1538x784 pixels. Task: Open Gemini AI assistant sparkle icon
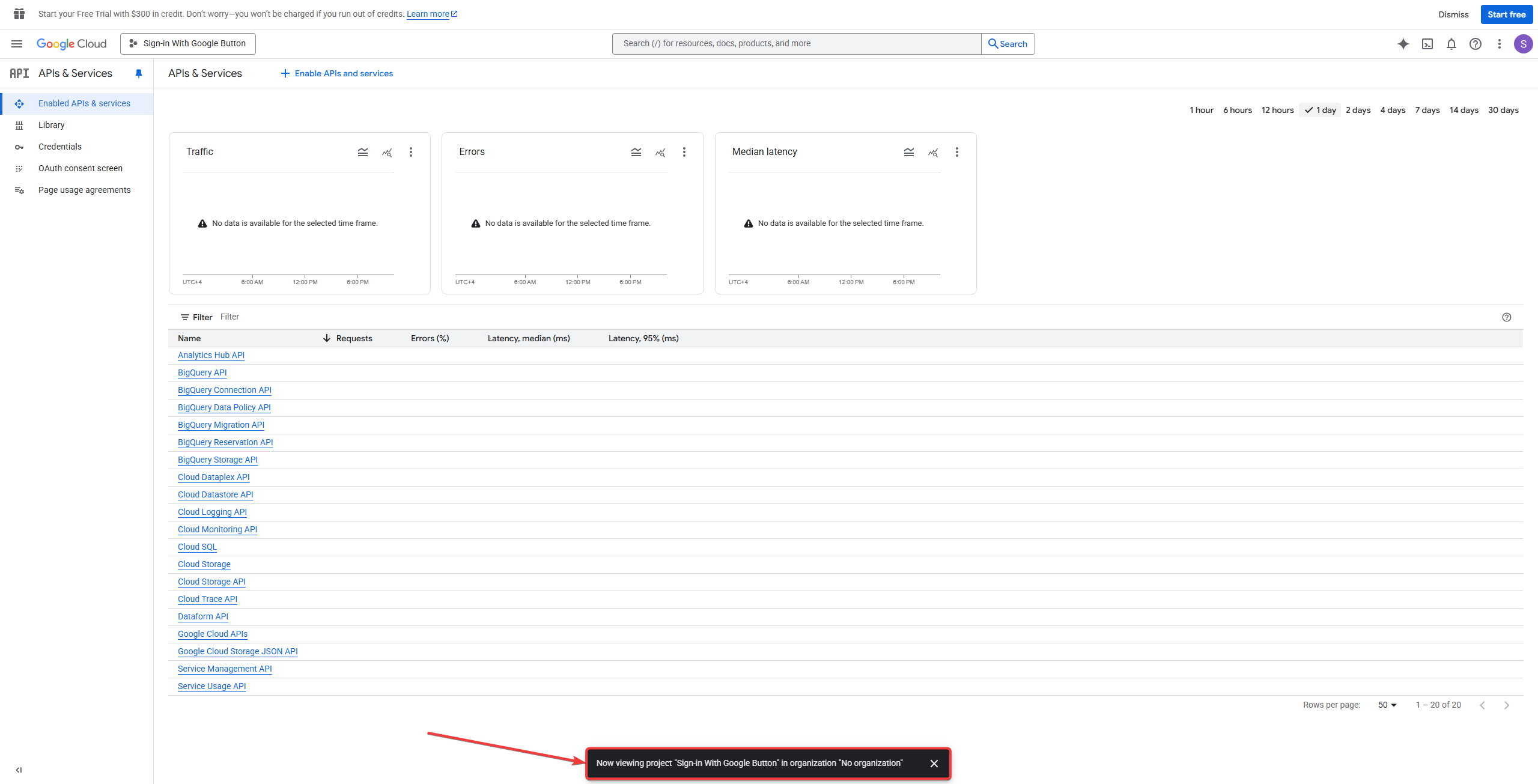(1403, 44)
